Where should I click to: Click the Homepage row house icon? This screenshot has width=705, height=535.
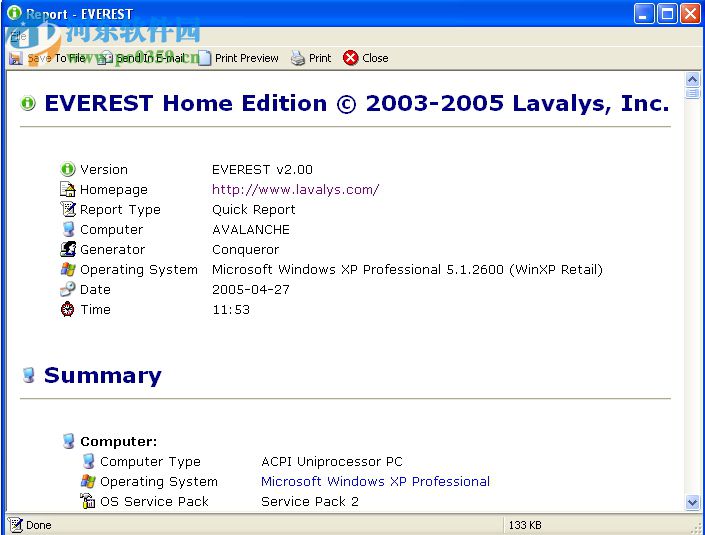pyautogui.click(x=67, y=189)
